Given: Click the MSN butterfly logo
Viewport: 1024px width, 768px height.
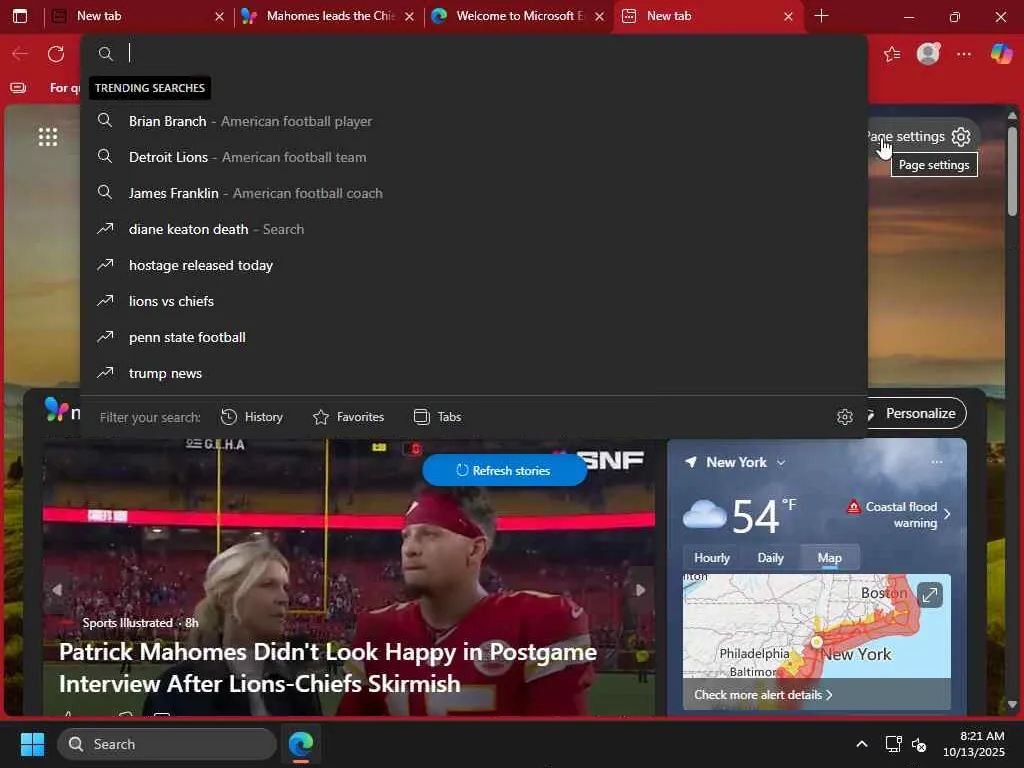Looking at the screenshot, I should pyautogui.click(x=57, y=409).
